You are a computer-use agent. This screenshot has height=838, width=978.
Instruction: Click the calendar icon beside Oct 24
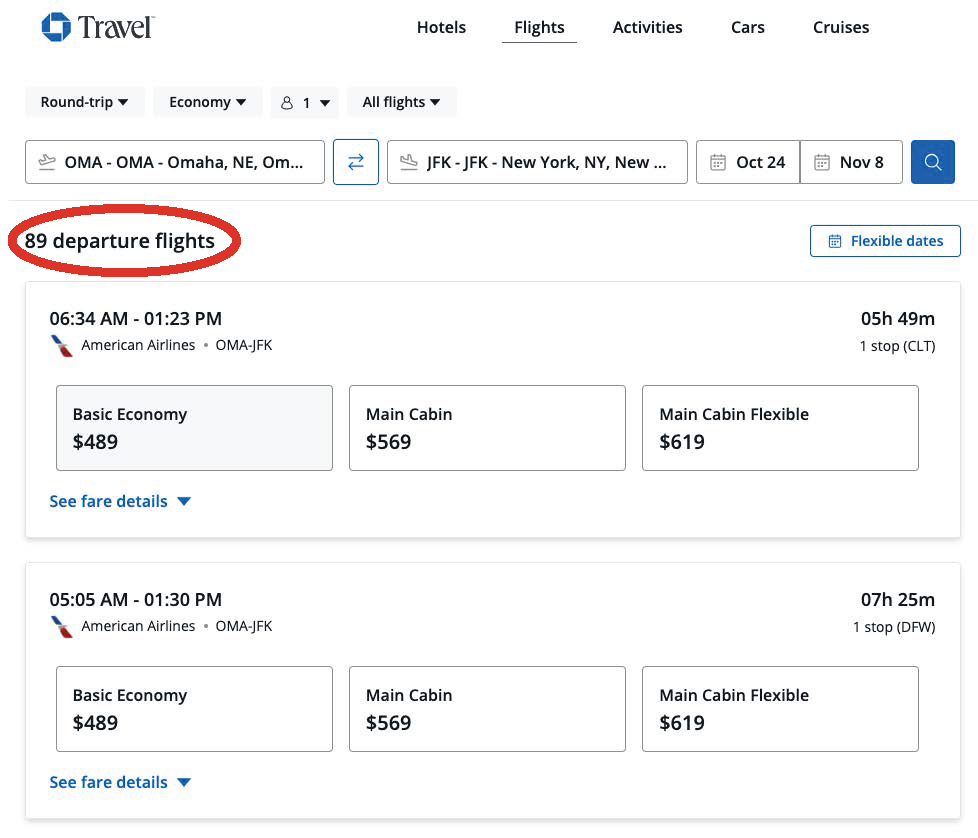718,162
